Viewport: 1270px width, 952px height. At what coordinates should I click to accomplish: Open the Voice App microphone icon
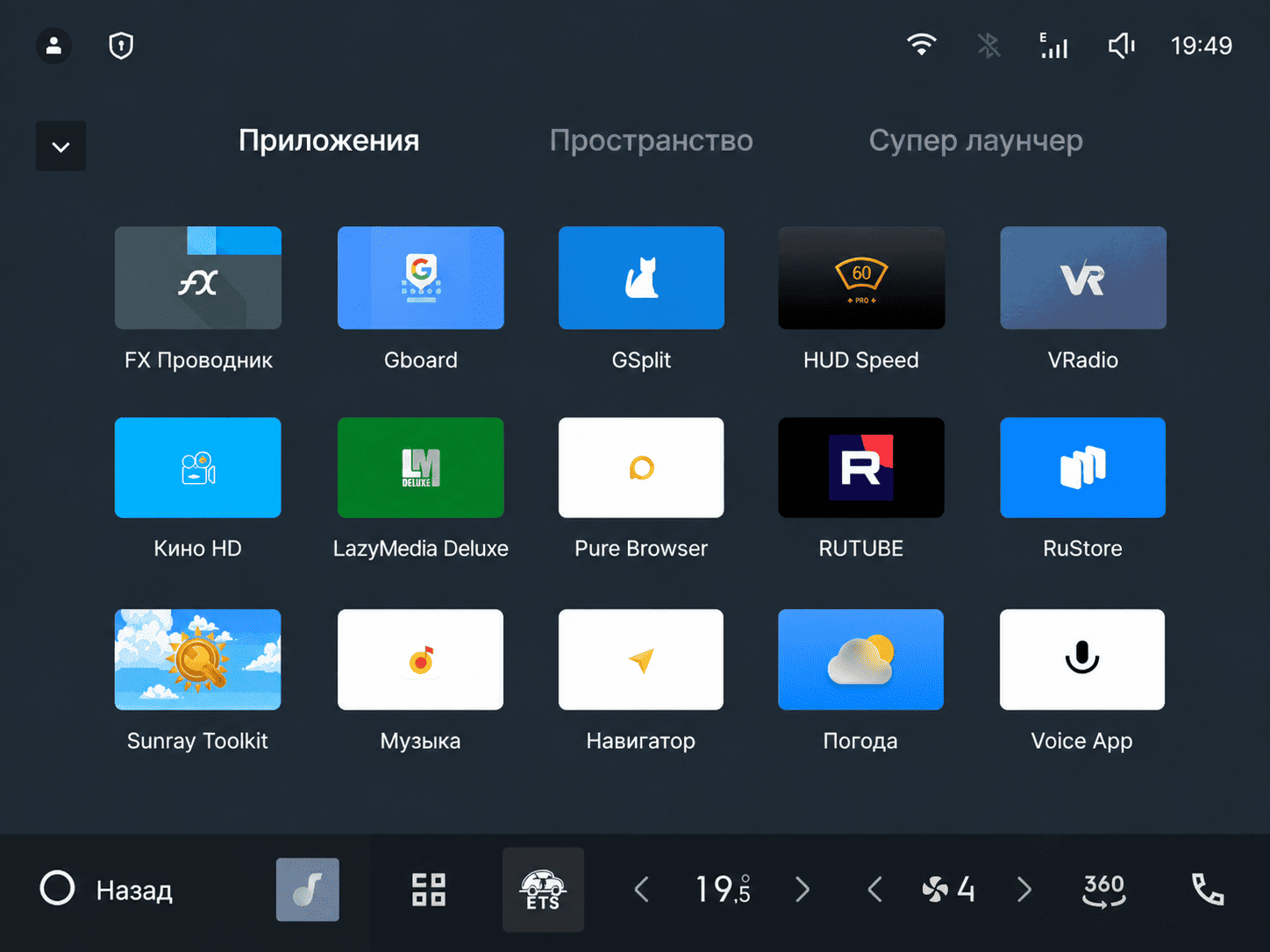[x=1082, y=659]
